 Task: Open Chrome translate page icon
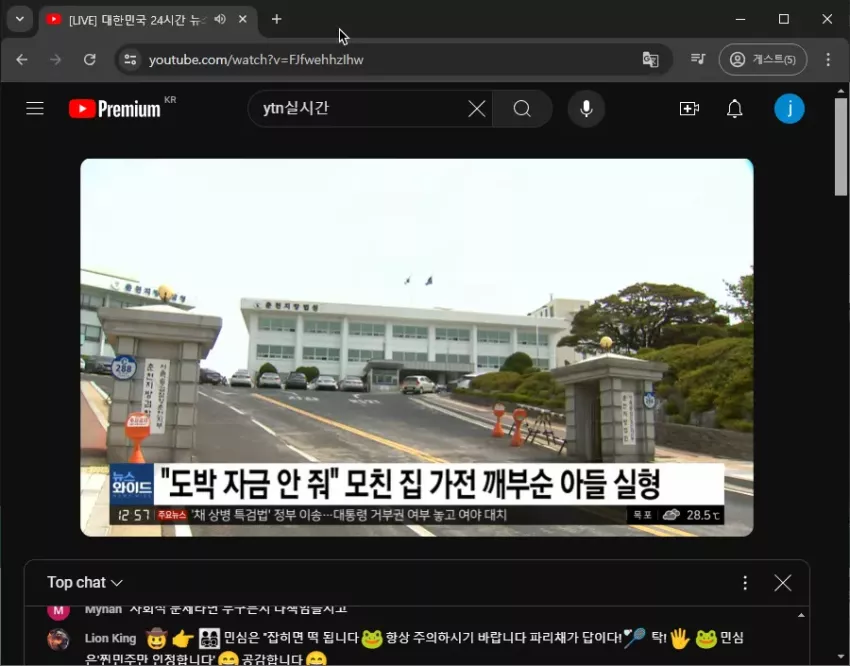tap(650, 59)
